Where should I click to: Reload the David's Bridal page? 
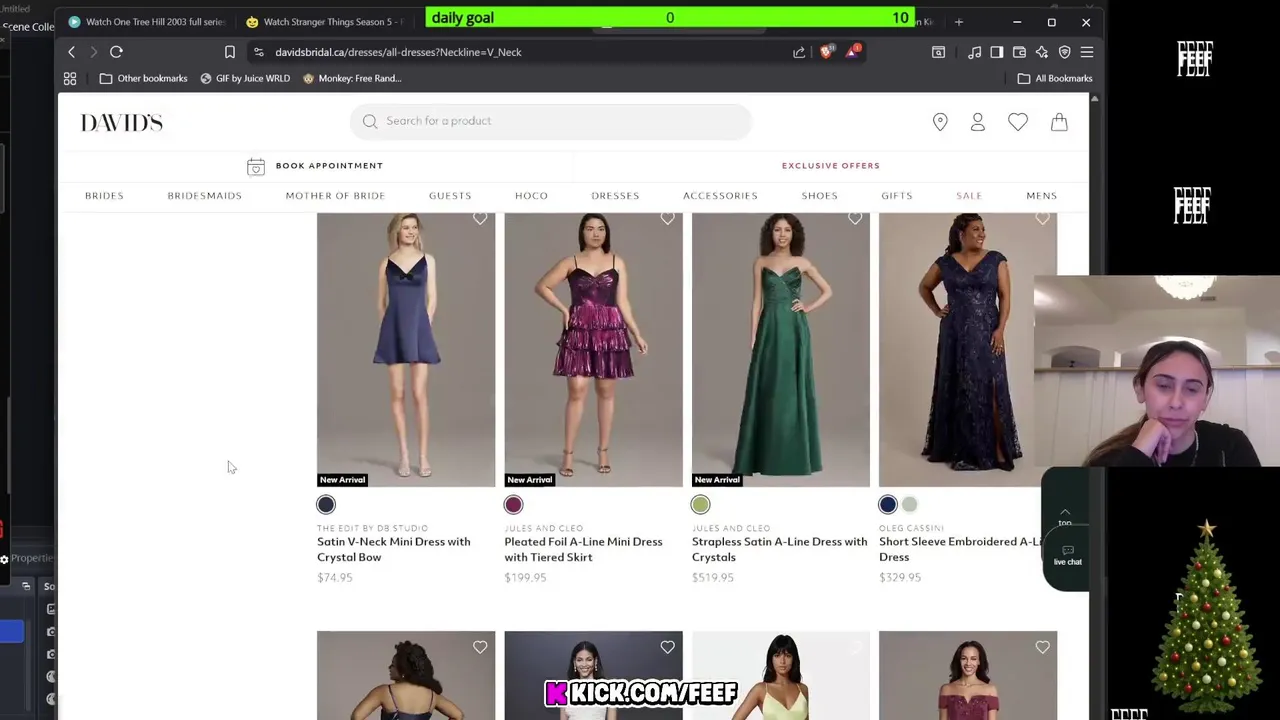(116, 52)
